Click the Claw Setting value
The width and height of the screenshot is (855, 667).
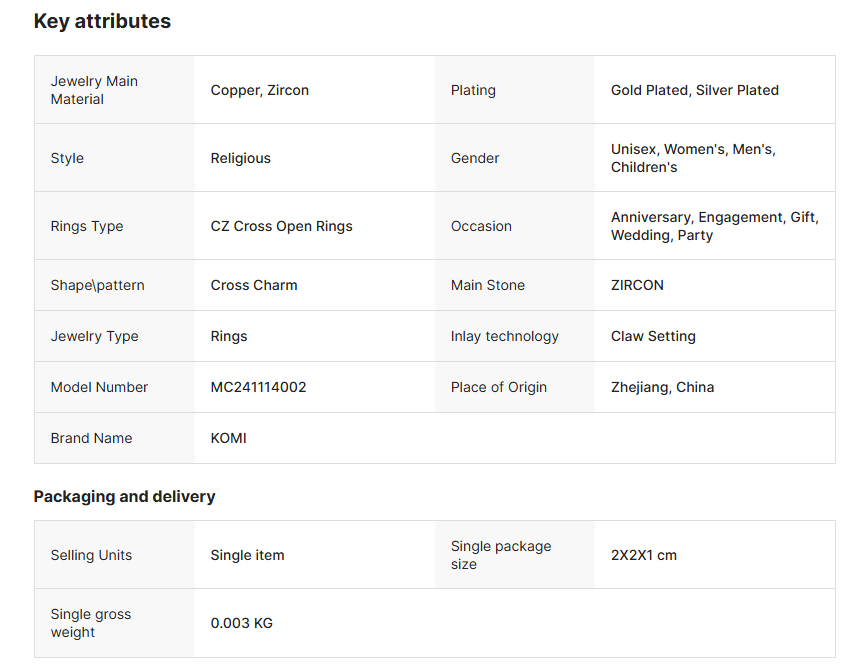tap(653, 336)
